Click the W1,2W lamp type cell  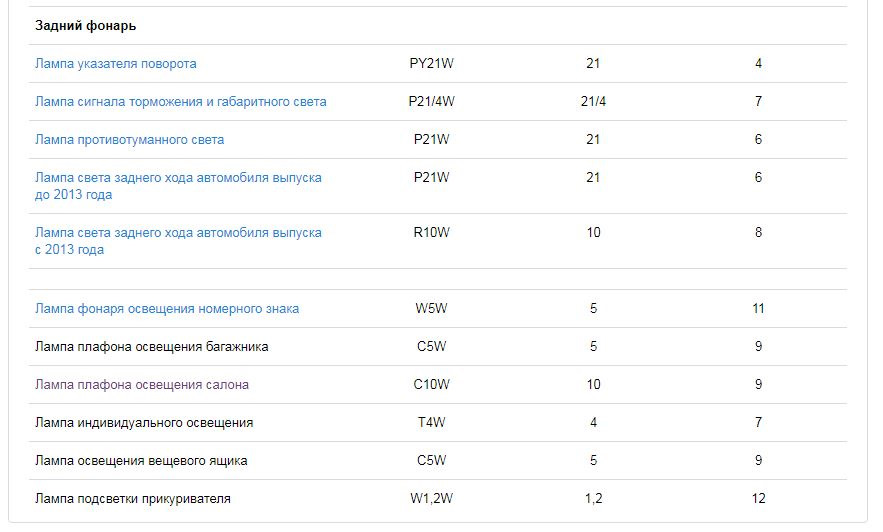(x=431, y=498)
